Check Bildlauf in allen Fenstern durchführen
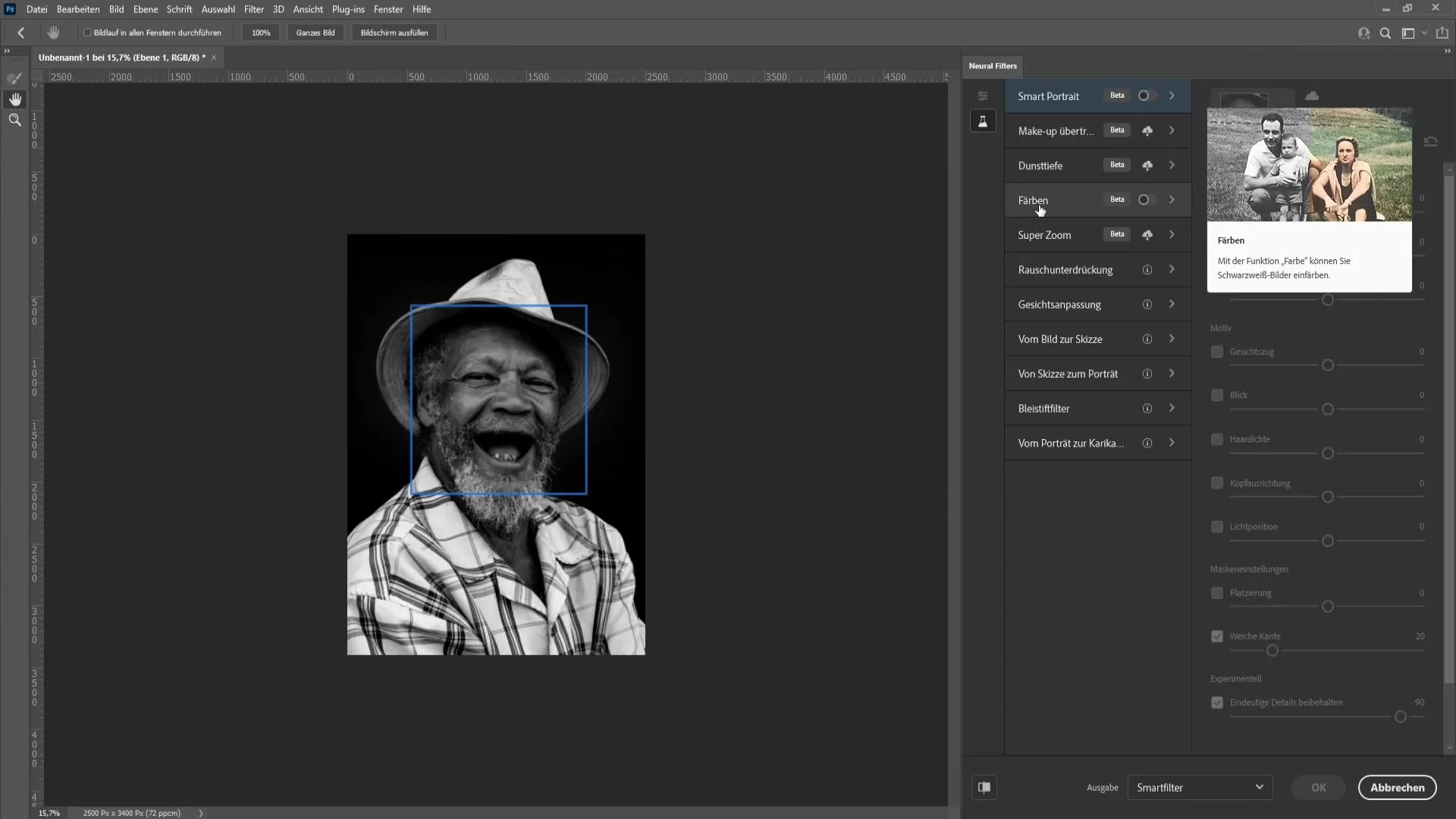Screen dimensions: 1456x819 click(x=87, y=33)
